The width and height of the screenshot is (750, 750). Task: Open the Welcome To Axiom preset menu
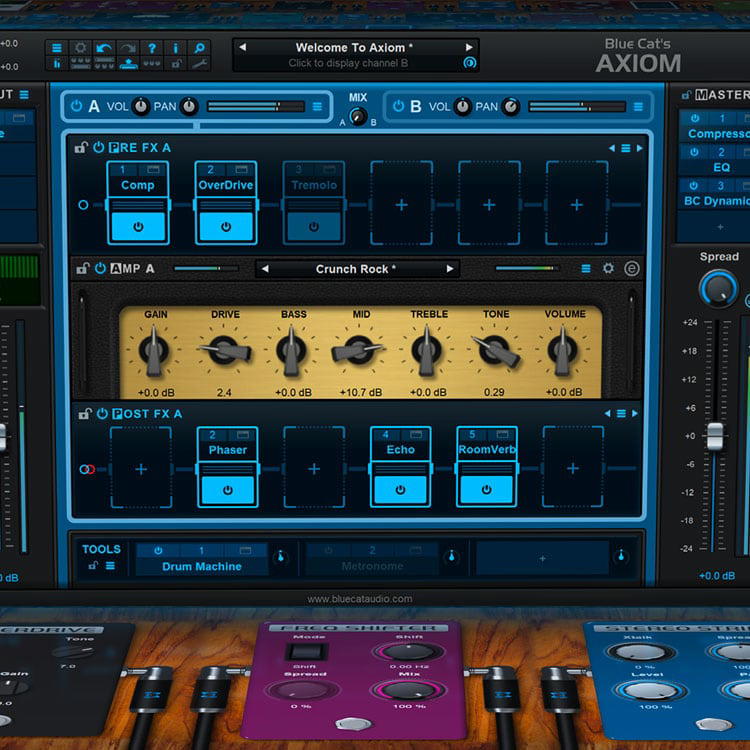click(354, 47)
